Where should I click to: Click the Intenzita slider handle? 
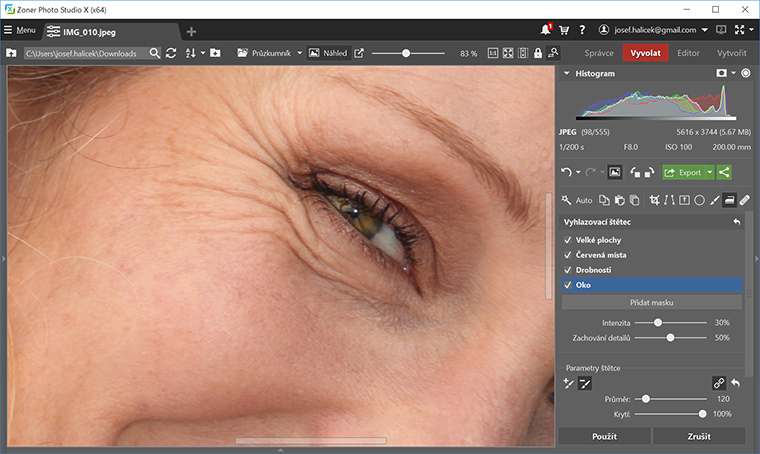tap(657, 323)
